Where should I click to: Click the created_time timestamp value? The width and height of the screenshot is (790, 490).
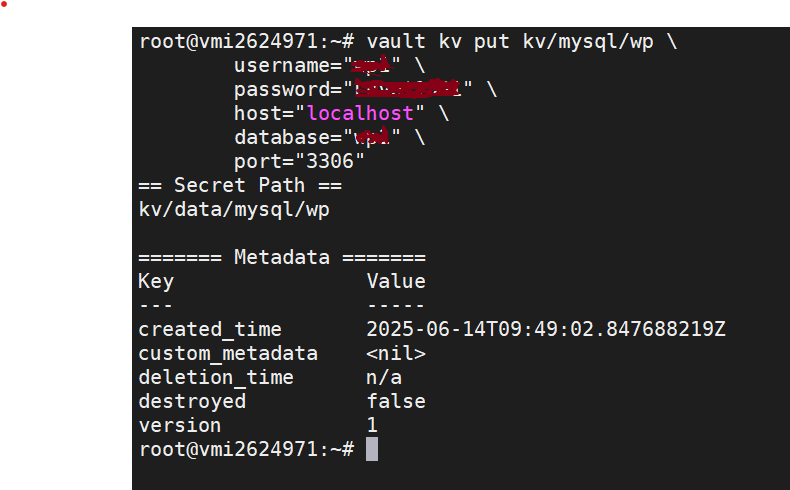546,329
